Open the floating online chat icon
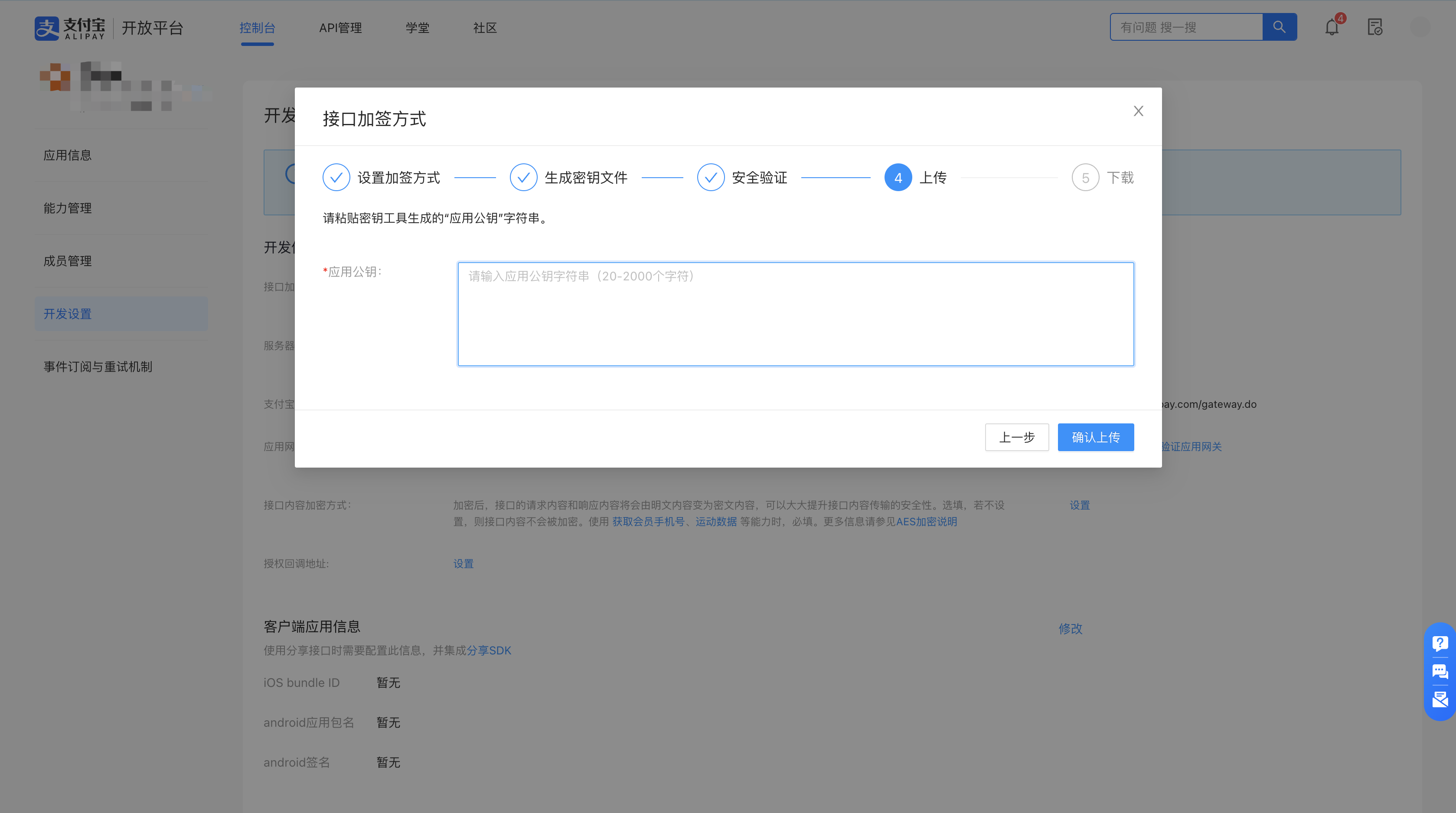This screenshot has height=813, width=1456. pos(1440,672)
